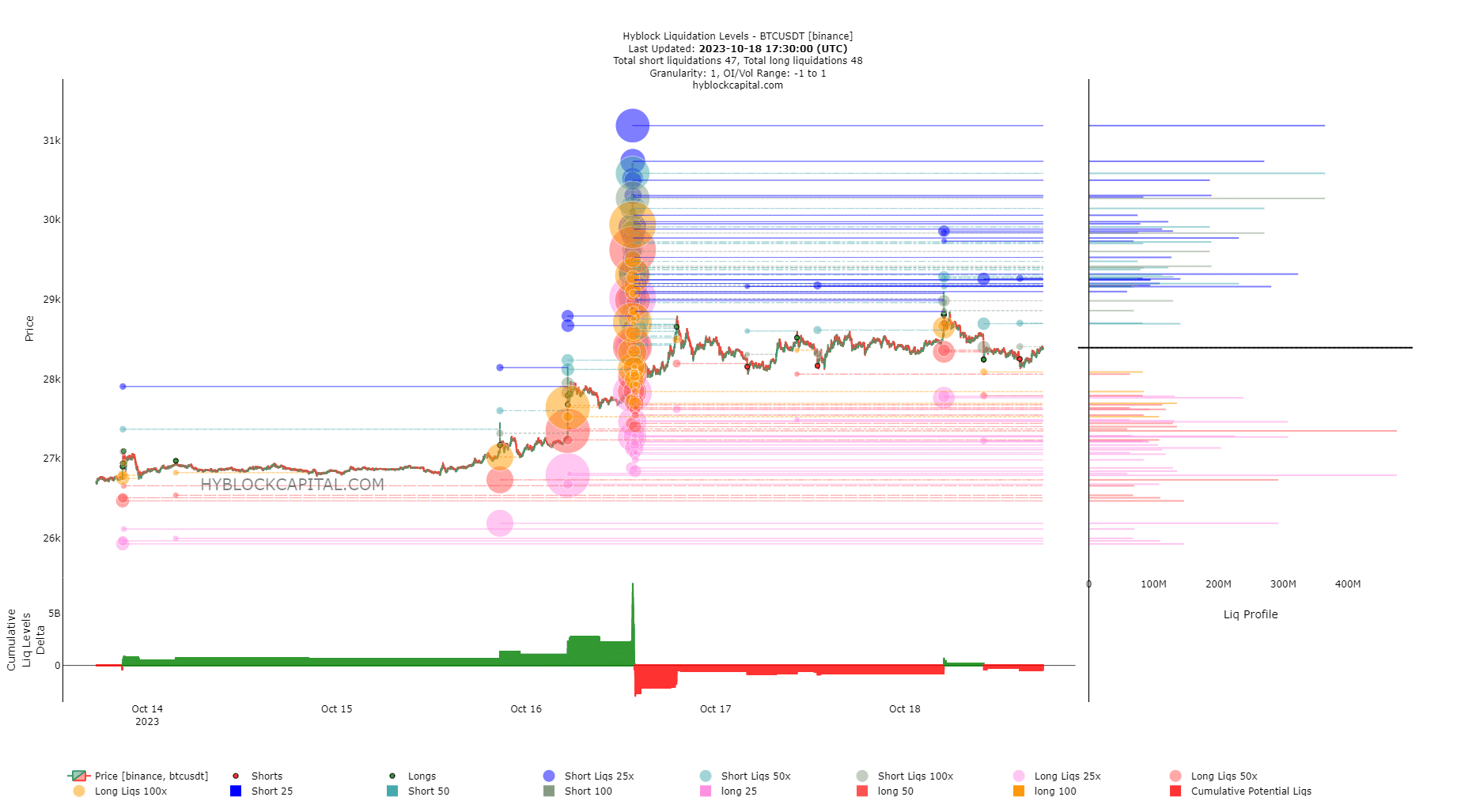1476x812 pixels.
Task: Click the topmost large blue bubble above 31k
Action: coord(632,125)
